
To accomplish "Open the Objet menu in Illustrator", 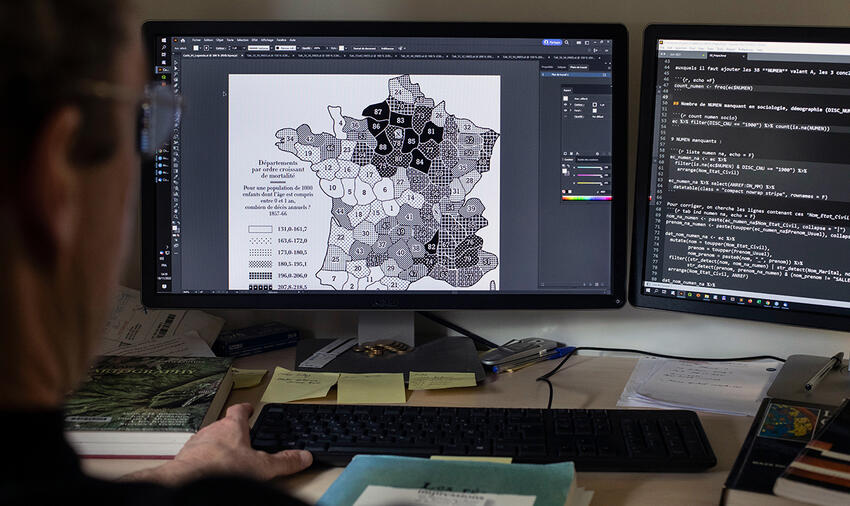I will pyautogui.click(x=220, y=40).
